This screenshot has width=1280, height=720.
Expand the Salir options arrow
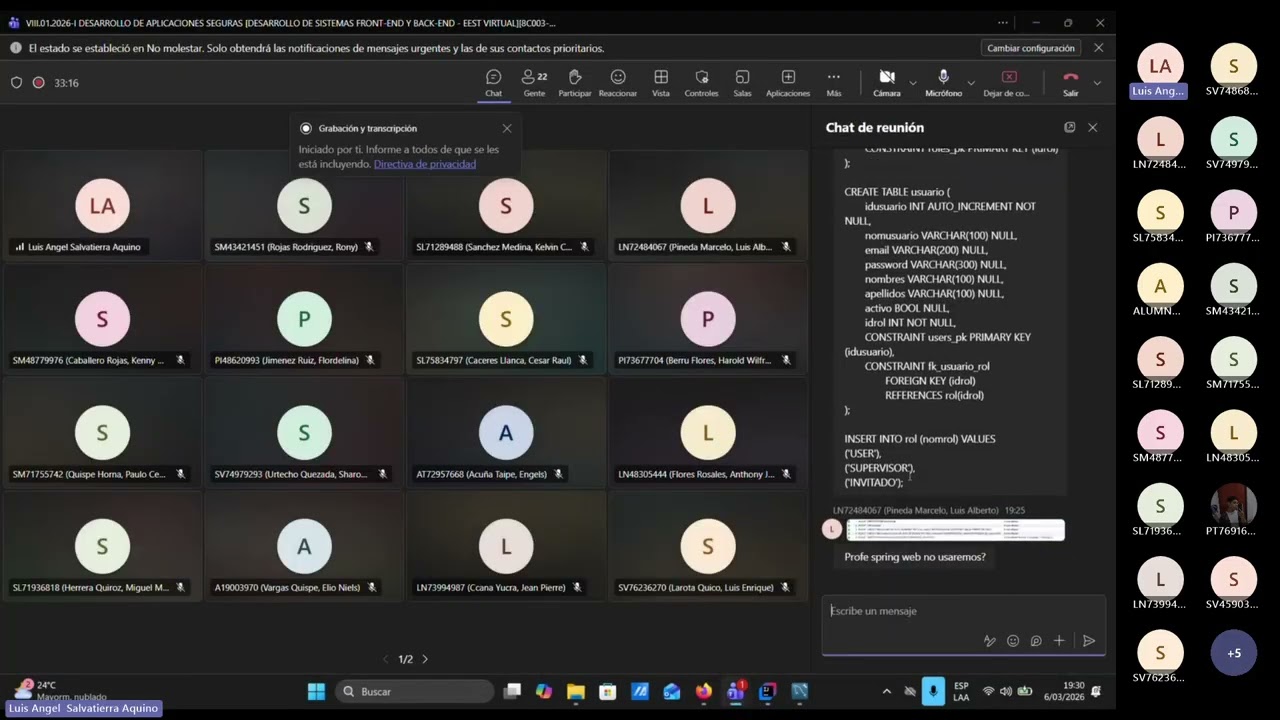[1097, 83]
